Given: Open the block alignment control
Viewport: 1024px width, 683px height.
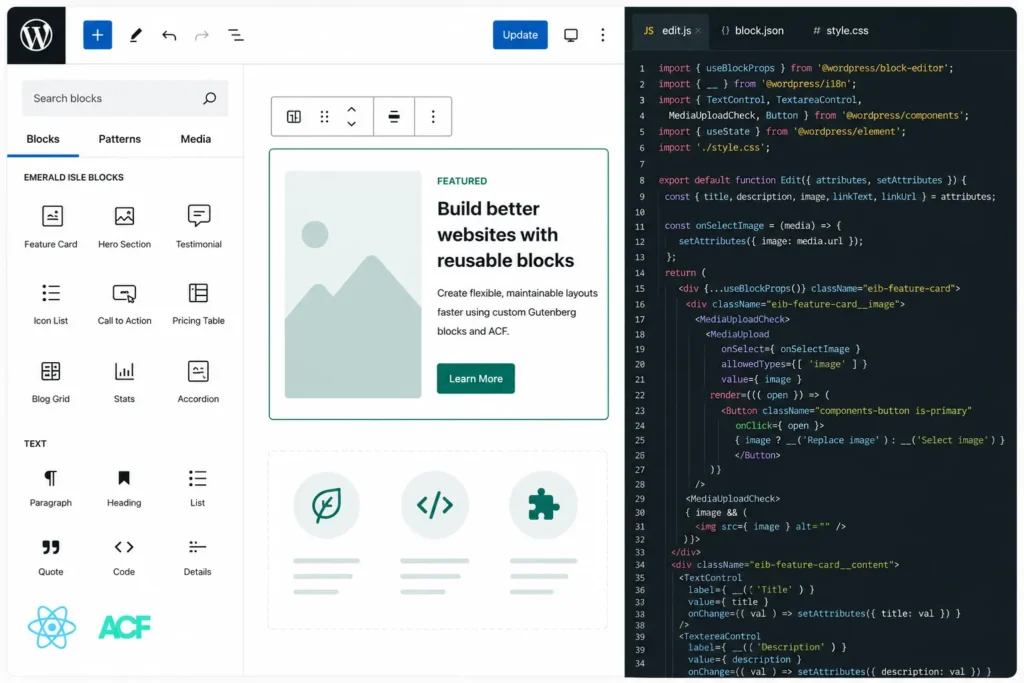Looking at the screenshot, I should (x=394, y=116).
